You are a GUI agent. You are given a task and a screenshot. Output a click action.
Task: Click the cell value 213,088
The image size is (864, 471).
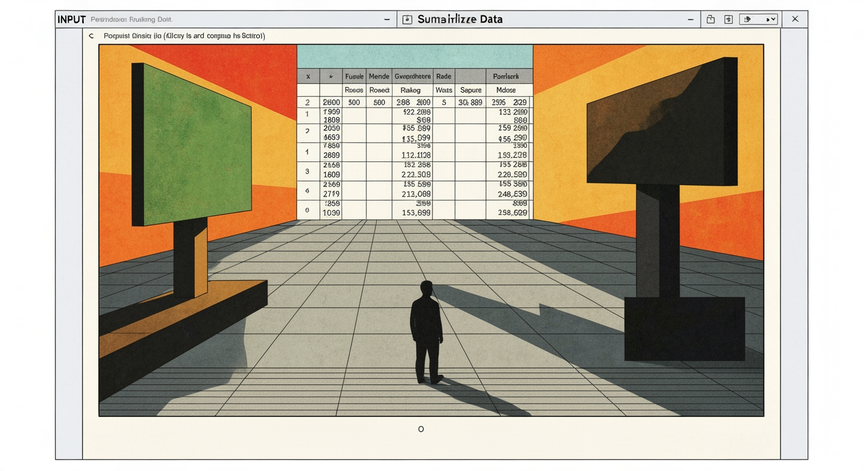pyautogui.click(x=416, y=194)
